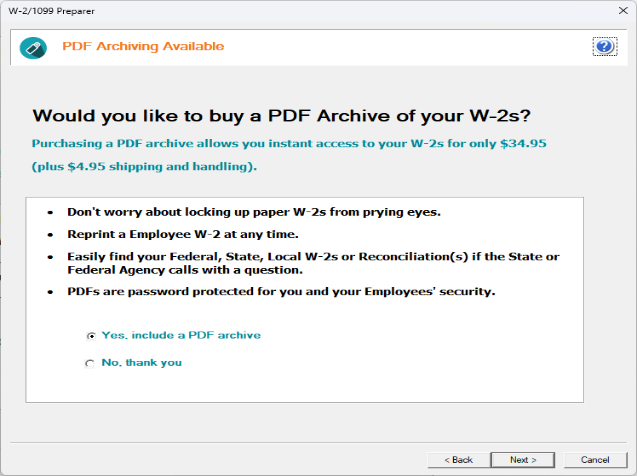Proceed with the "Next >" button
Image resolution: width=637 pixels, height=476 pixels.
click(x=523, y=459)
